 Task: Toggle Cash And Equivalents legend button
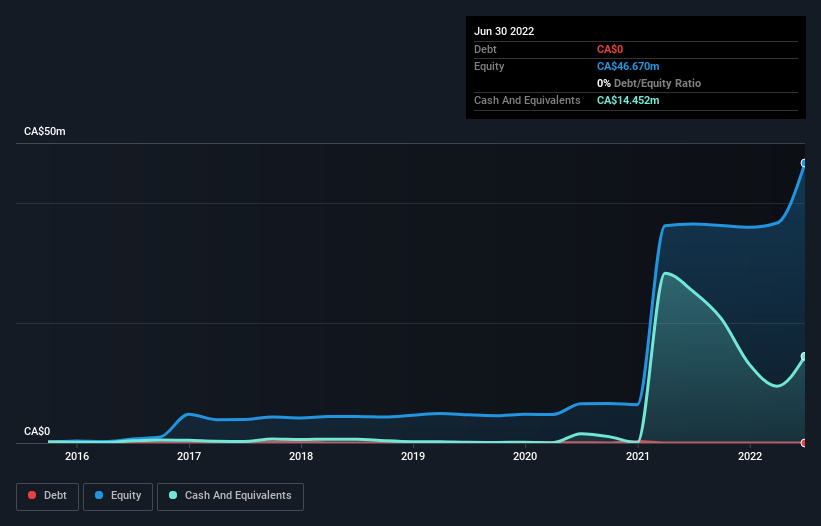(x=230, y=496)
